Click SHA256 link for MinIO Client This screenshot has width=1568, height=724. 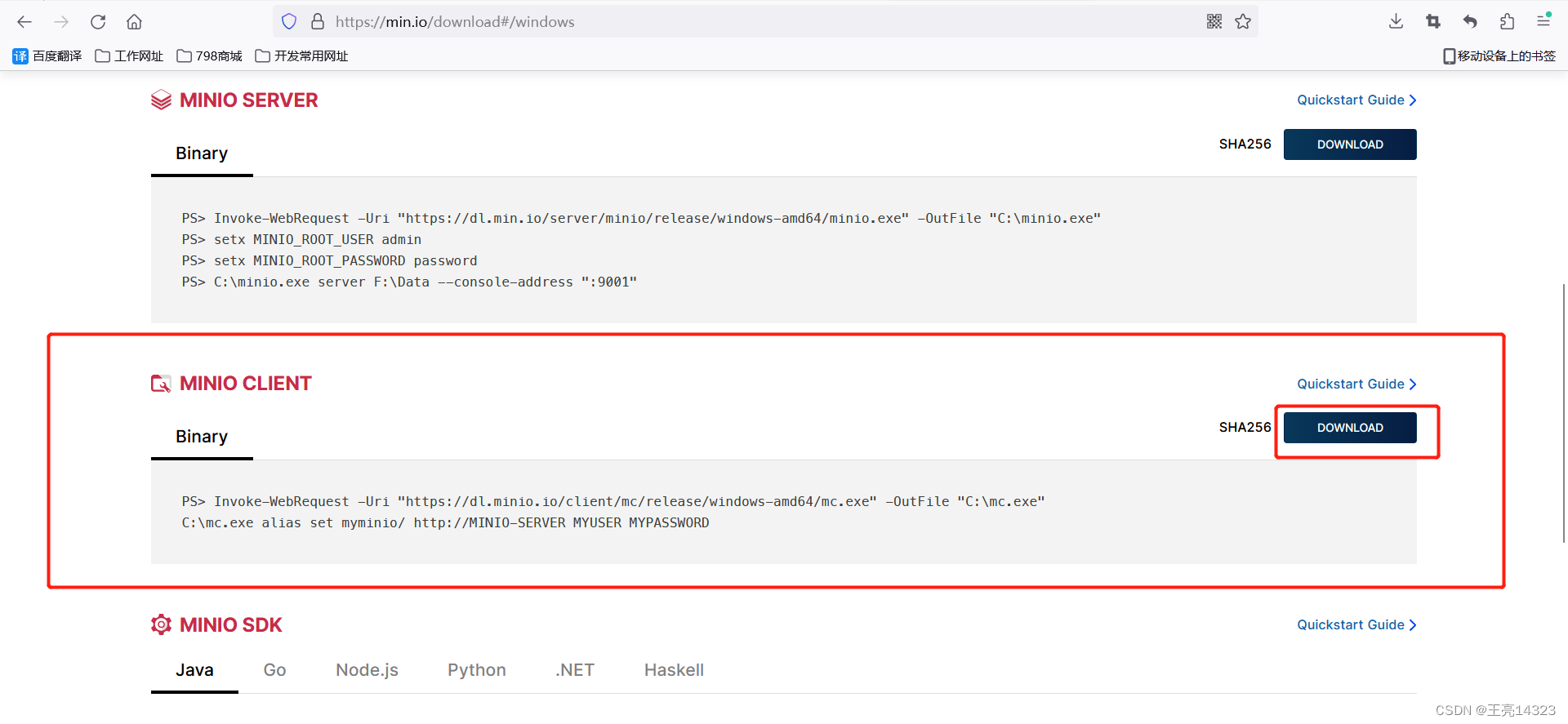(x=1245, y=428)
